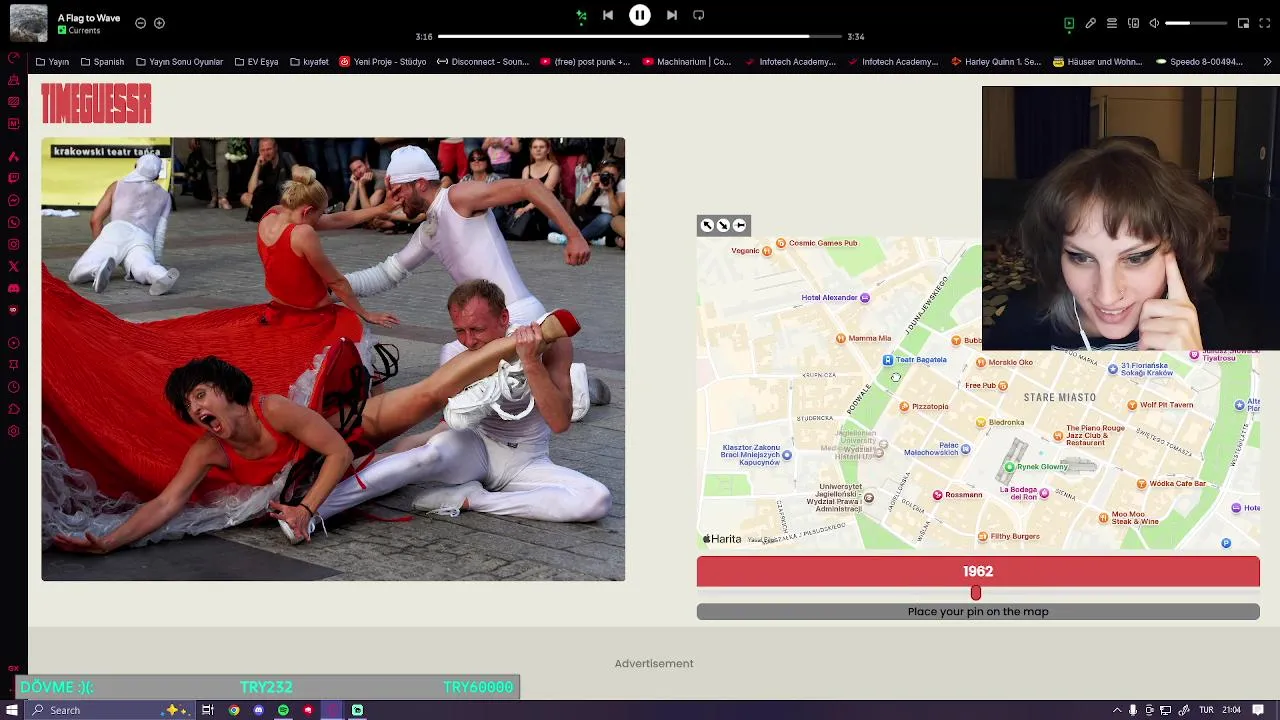The width and height of the screenshot is (1280, 720).
Task: Mute the player volume speaker icon
Action: pos(1154,23)
